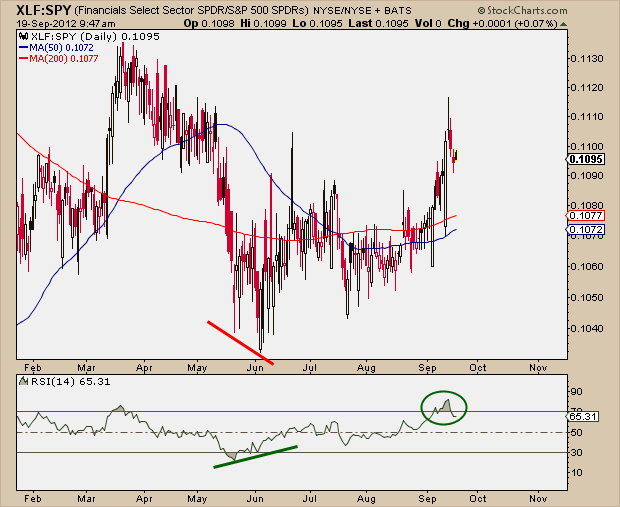Viewport: 620px width, 507px height.
Task: Click the 65.31 RSI value axis label
Action: 583,416
